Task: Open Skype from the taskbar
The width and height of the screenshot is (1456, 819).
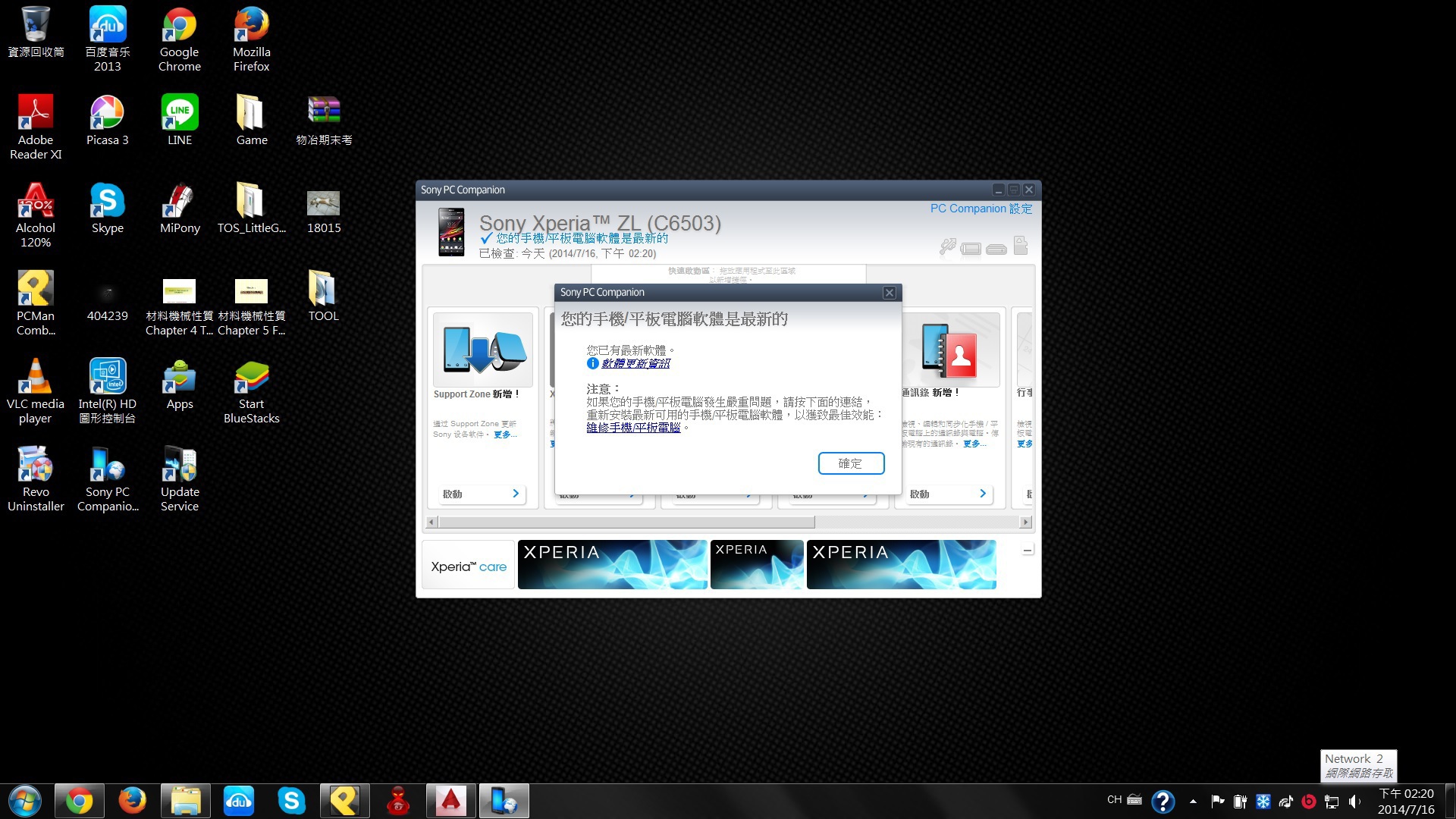Action: [x=291, y=801]
